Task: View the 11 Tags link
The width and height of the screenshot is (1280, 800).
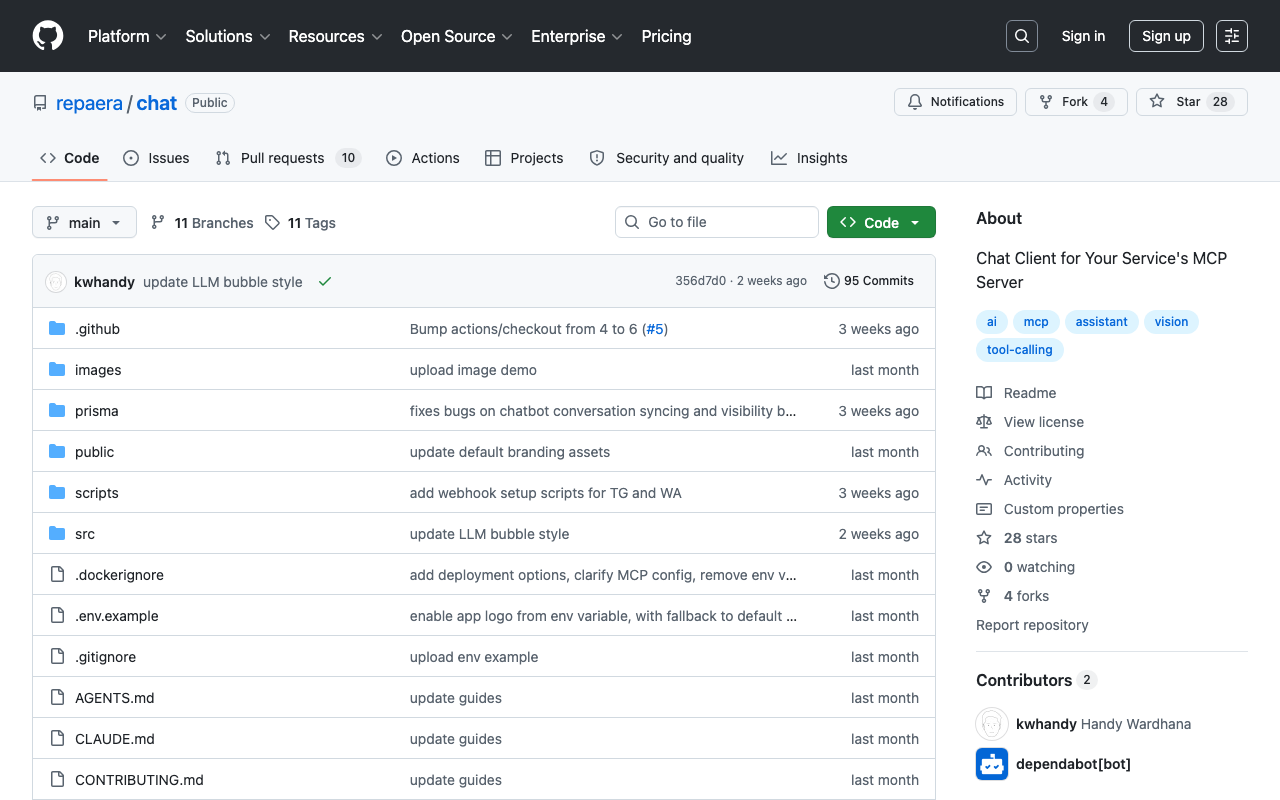Action: [301, 223]
